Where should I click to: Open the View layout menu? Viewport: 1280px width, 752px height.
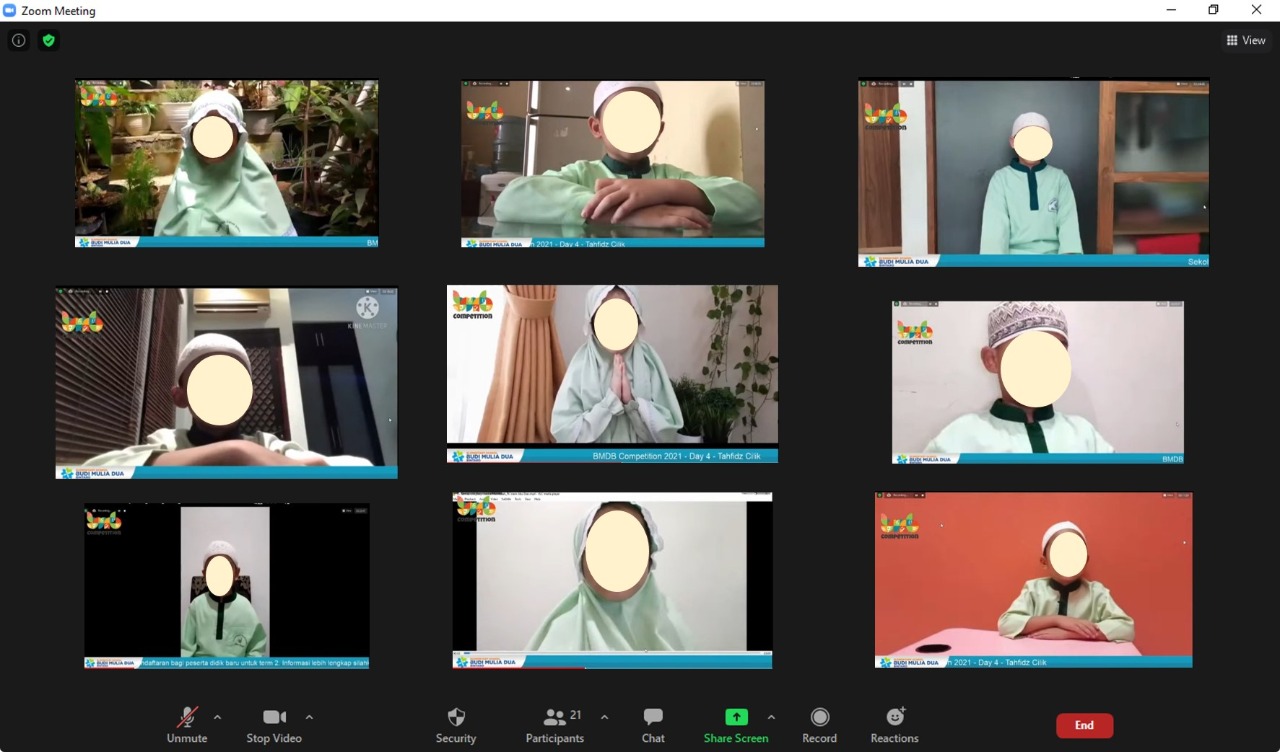point(1246,40)
